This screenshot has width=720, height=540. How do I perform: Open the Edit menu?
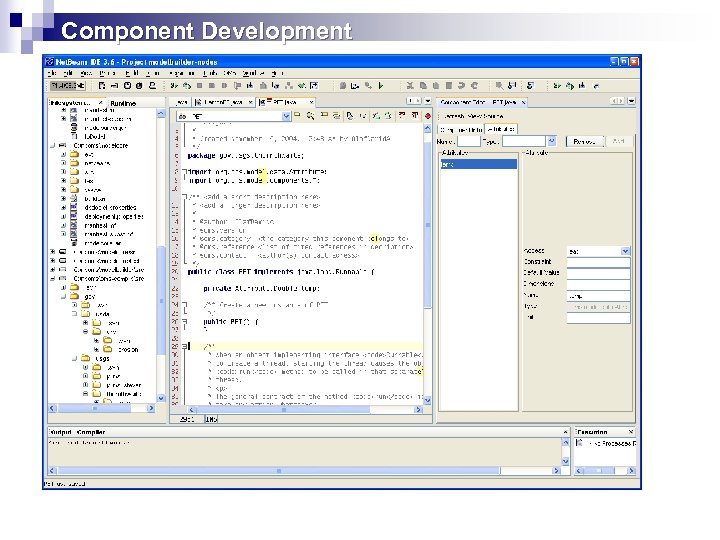click(68, 73)
